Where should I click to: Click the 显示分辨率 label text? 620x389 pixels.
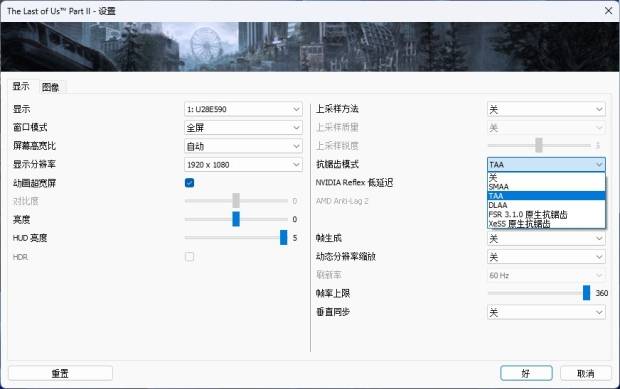pos(34,164)
